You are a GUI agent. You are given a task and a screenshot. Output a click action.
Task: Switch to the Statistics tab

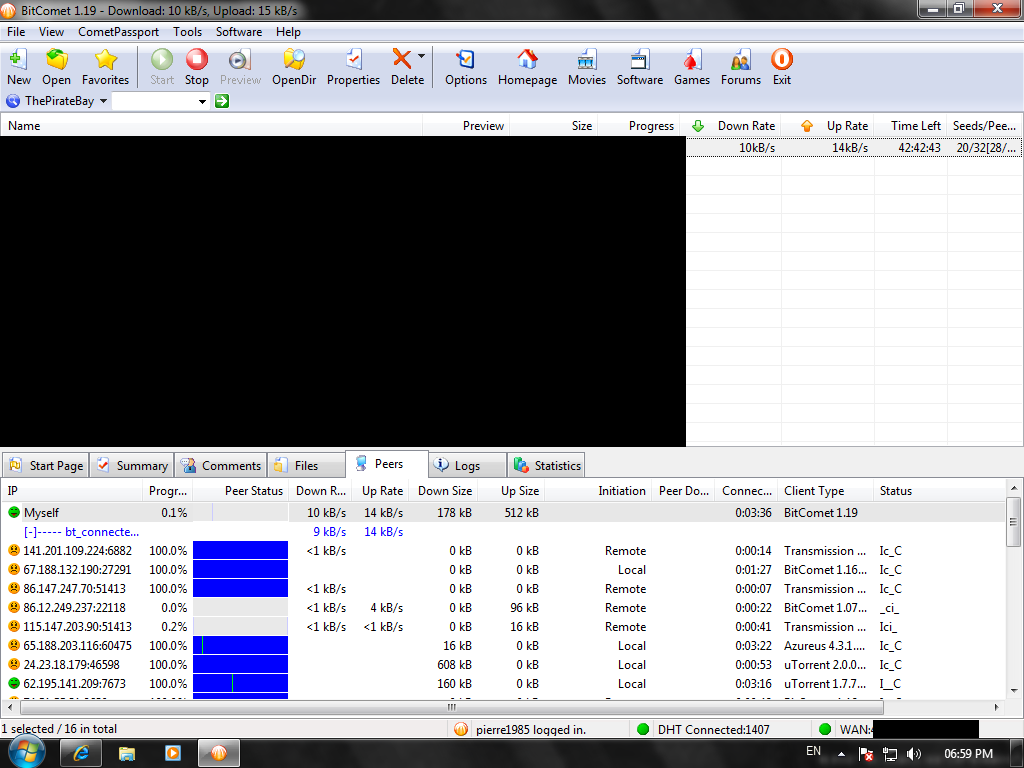point(546,466)
